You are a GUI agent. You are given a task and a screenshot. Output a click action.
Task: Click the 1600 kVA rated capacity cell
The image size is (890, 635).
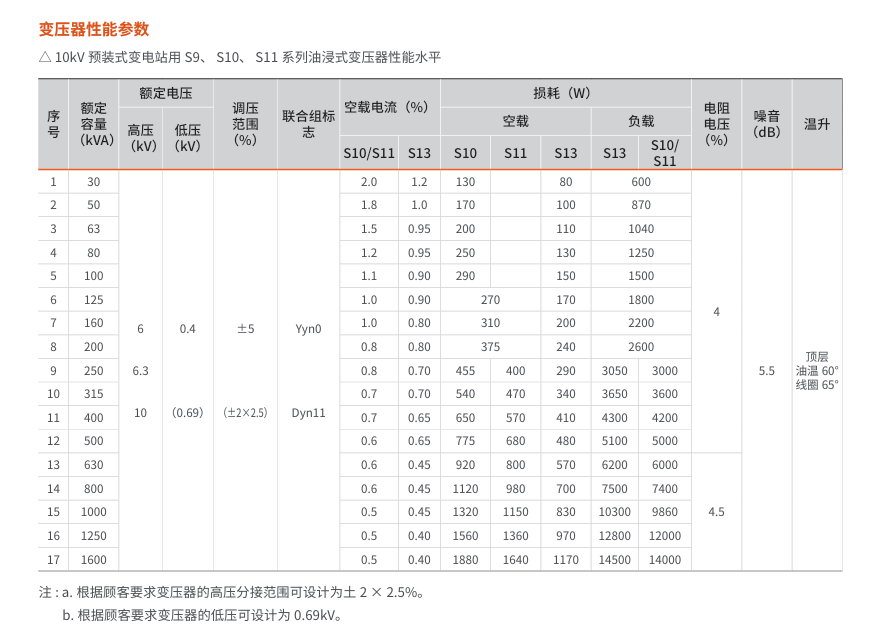tap(94, 559)
